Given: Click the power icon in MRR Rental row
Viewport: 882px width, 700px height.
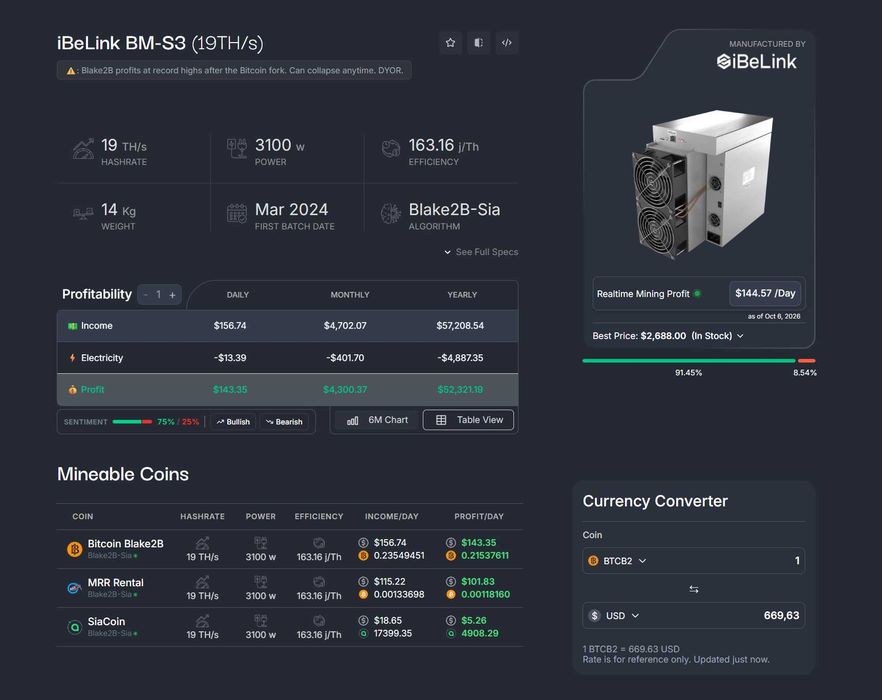Looking at the screenshot, I should pos(260,582).
